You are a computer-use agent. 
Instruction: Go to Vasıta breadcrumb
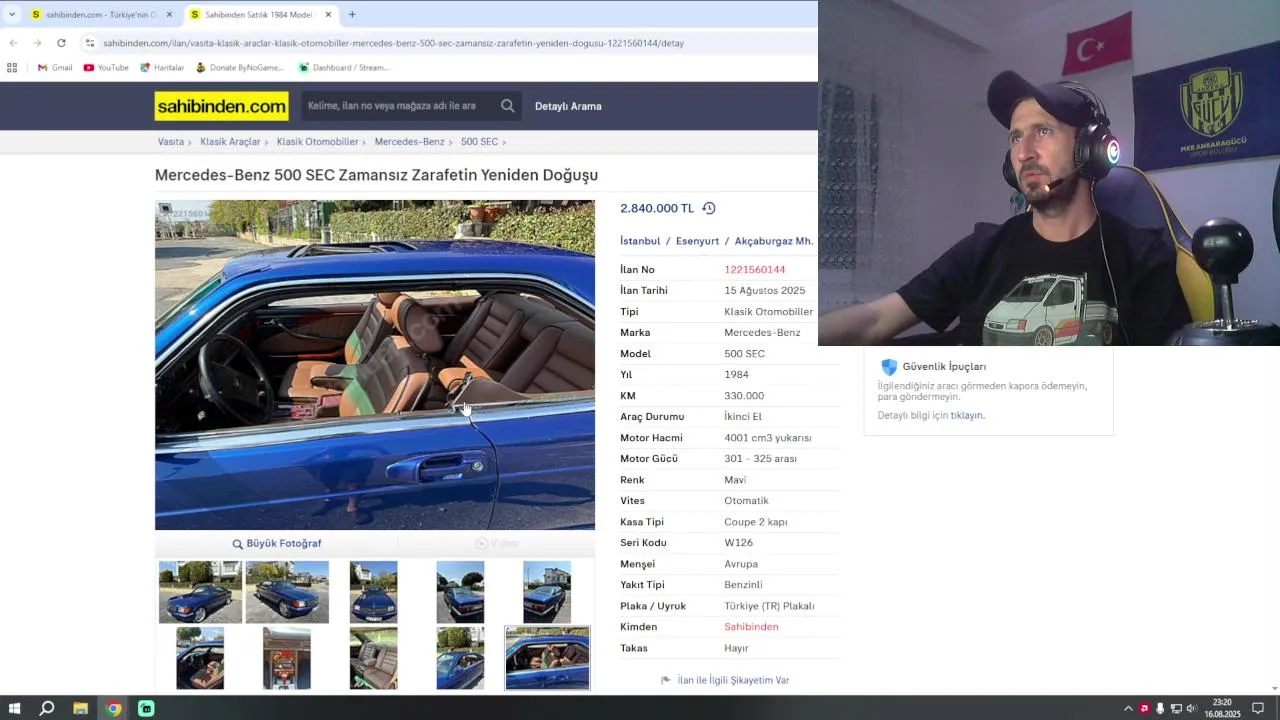(171, 142)
